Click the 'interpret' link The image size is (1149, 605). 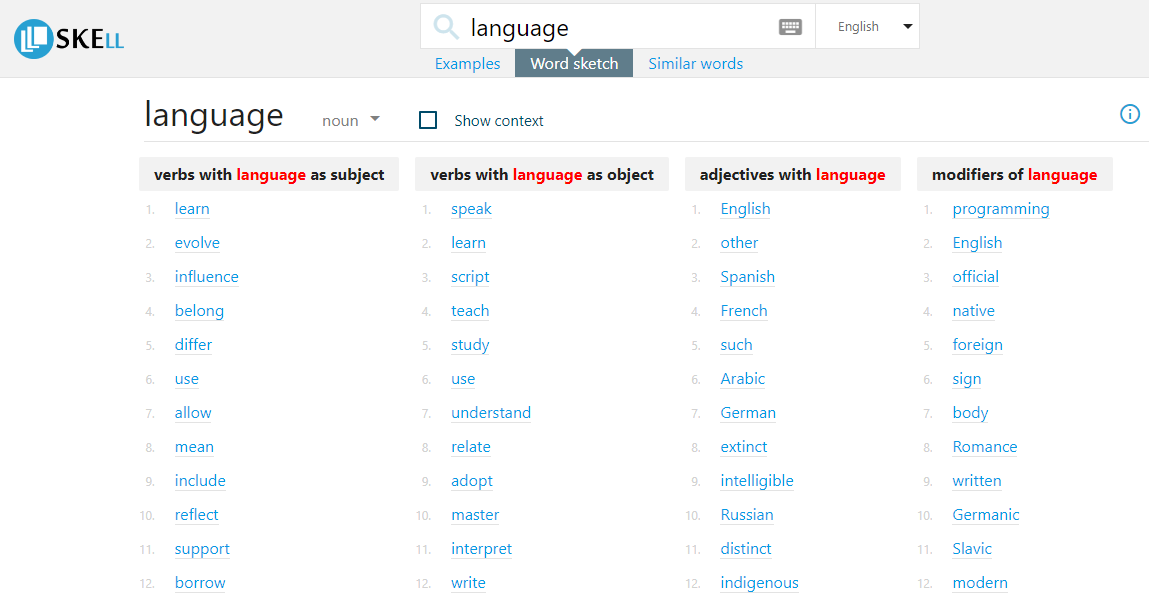pyautogui.click(x=481, y=549)
